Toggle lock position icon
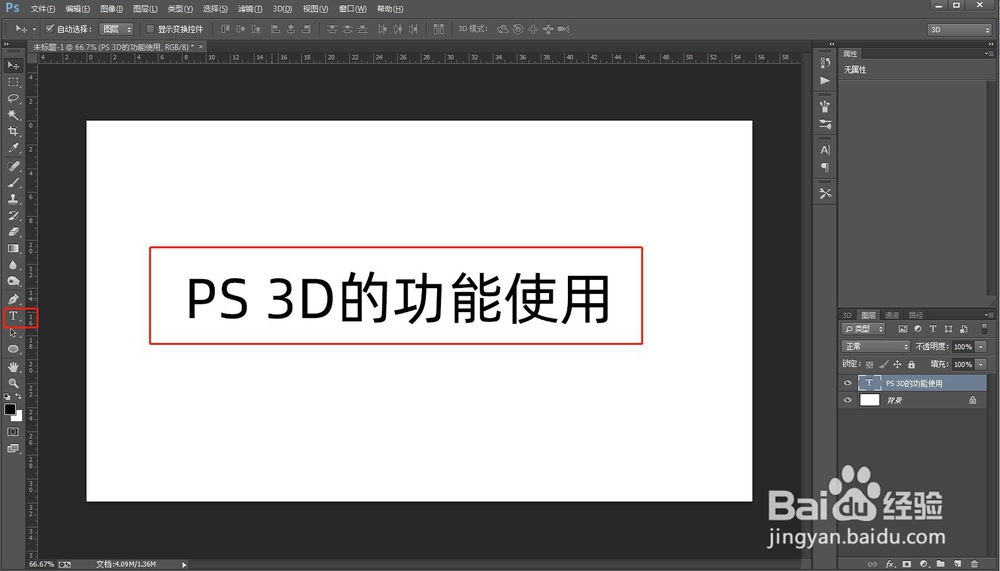Screen dimensions: 1000x571 pyautogui.click(x=897, y=364)
